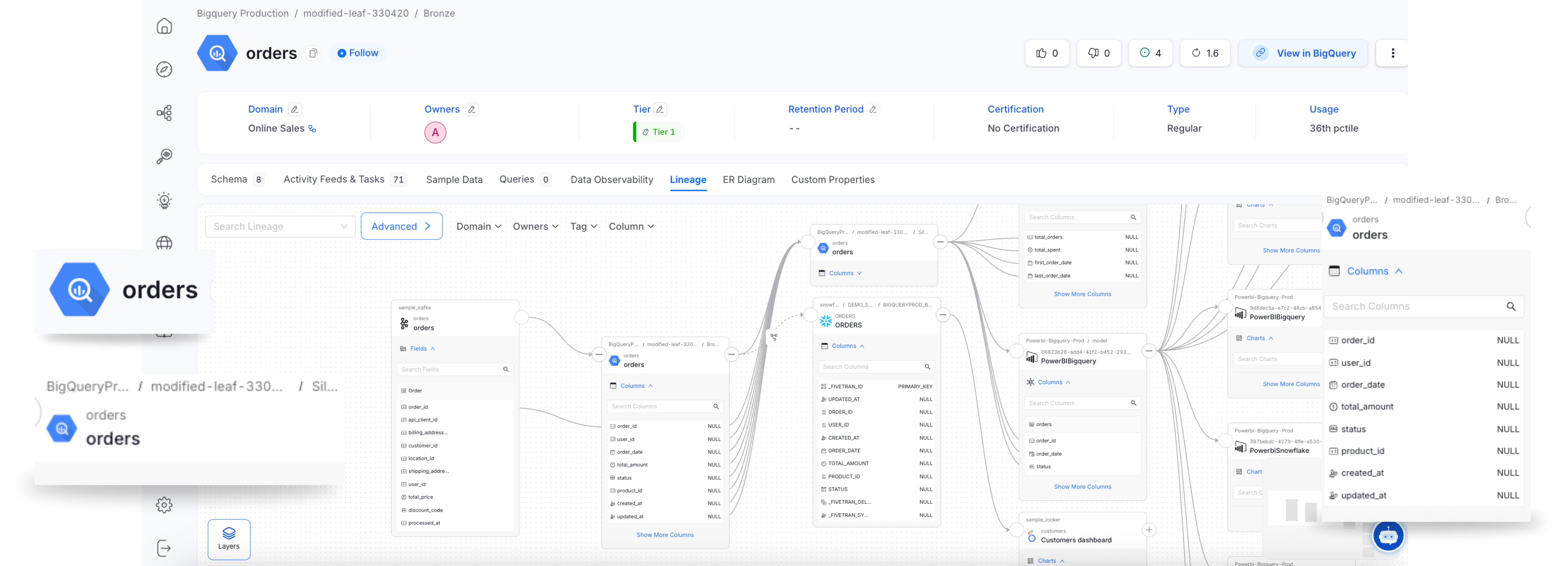Screen dimensions: 1568x566
Task: Open the Home page from the sidebar
Action: coord(164,26)
